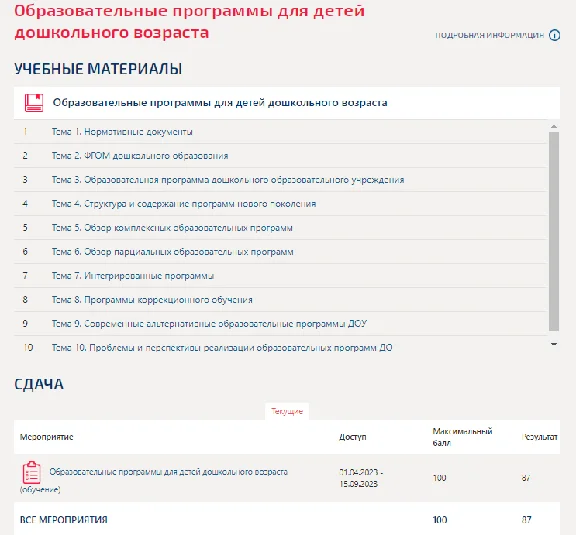
Task: Open Тема 8. Программы коррекционного обучения
Action: coord(152,300)
